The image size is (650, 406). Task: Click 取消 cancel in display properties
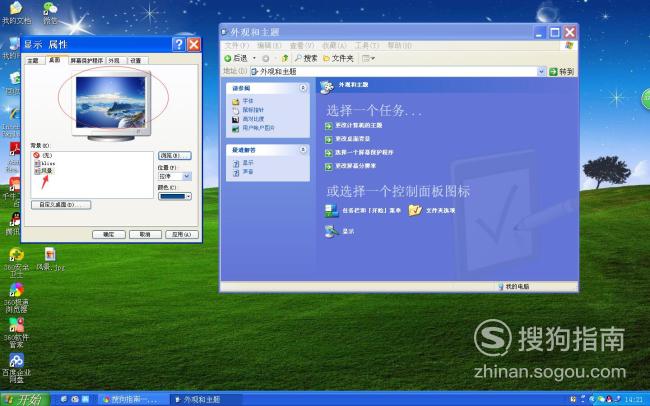coord(145,235)
